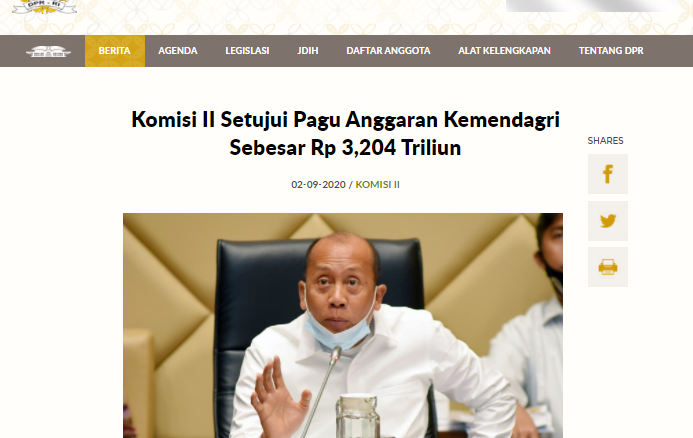Go home via the building icon in the navbar
Screen dimensions: 693x438
[48, 51]
